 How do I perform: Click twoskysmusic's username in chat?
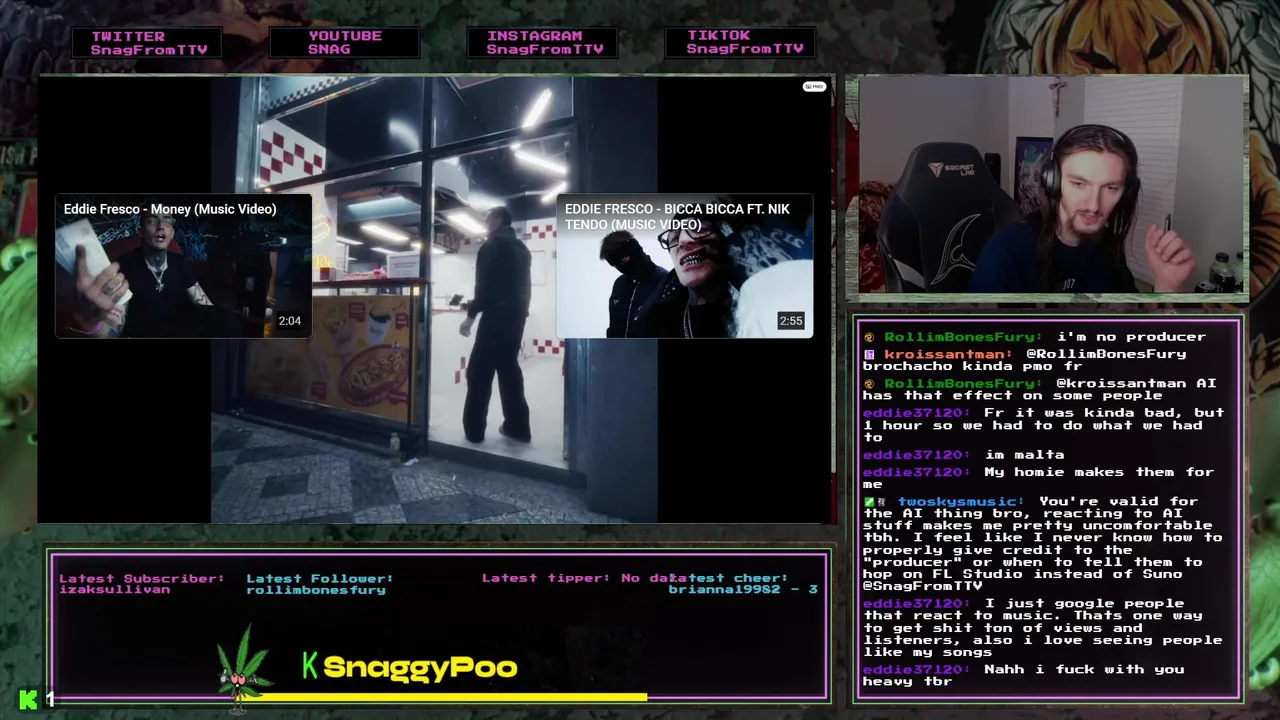(961, 502)
